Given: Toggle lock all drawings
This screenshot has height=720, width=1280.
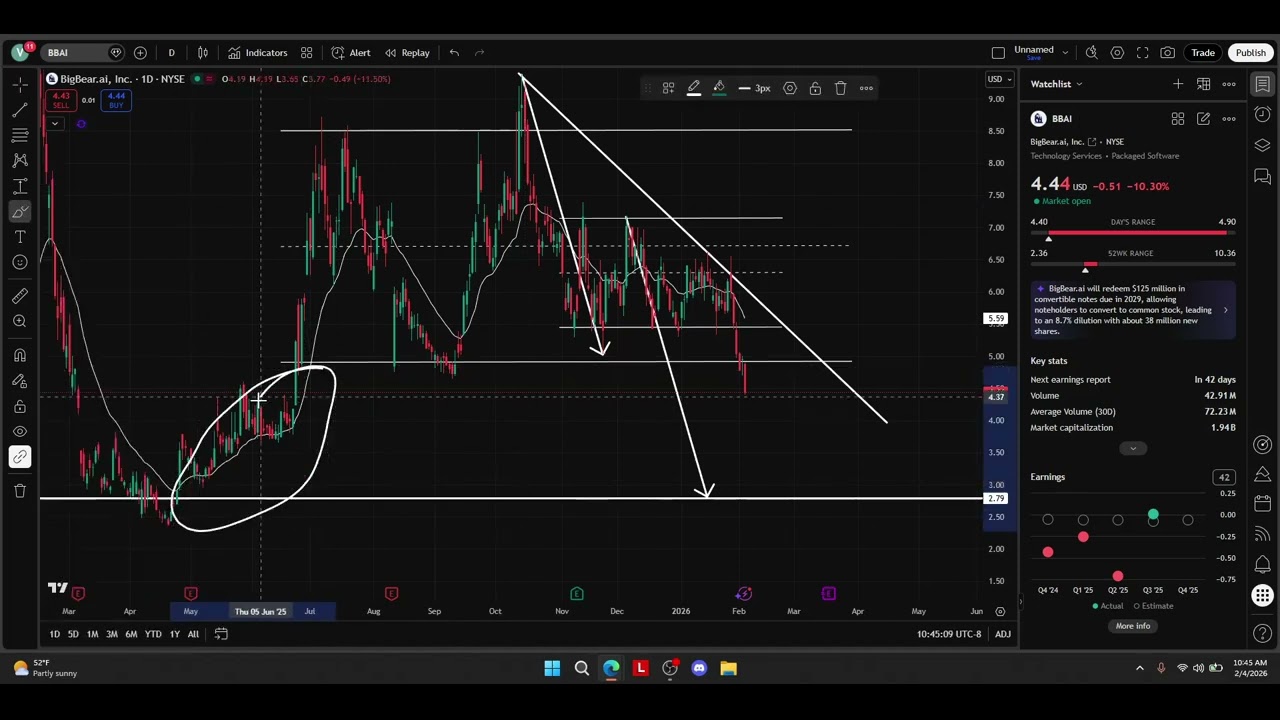Looking at the screenshot, I should (20, 407).
